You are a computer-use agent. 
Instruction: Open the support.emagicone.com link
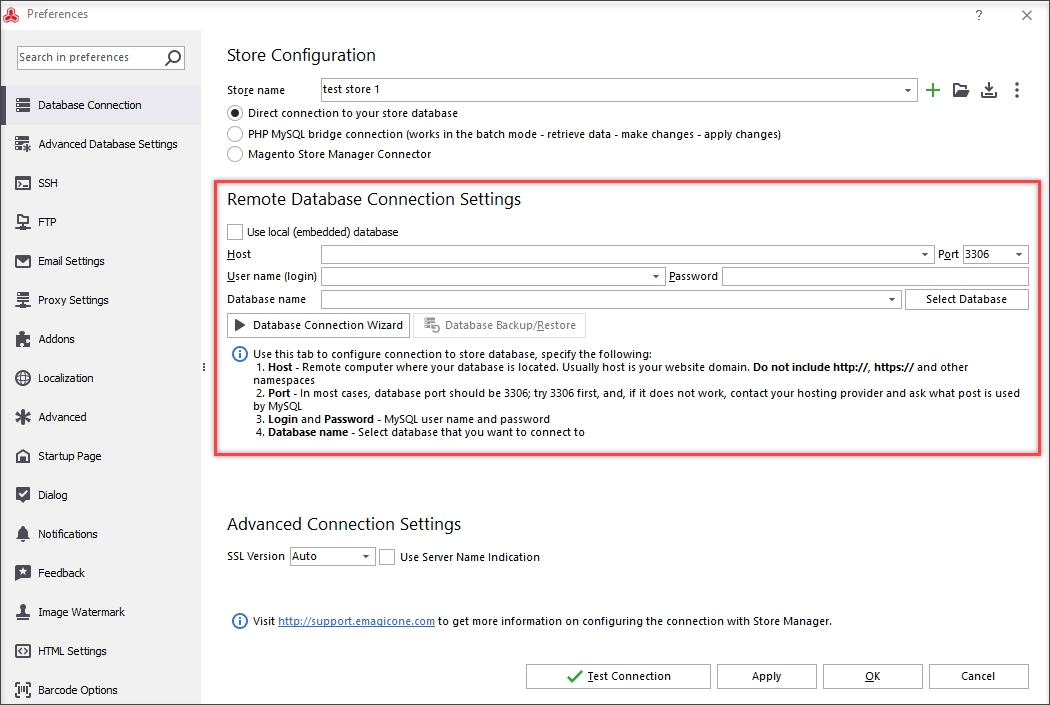[x=356, y=621]
